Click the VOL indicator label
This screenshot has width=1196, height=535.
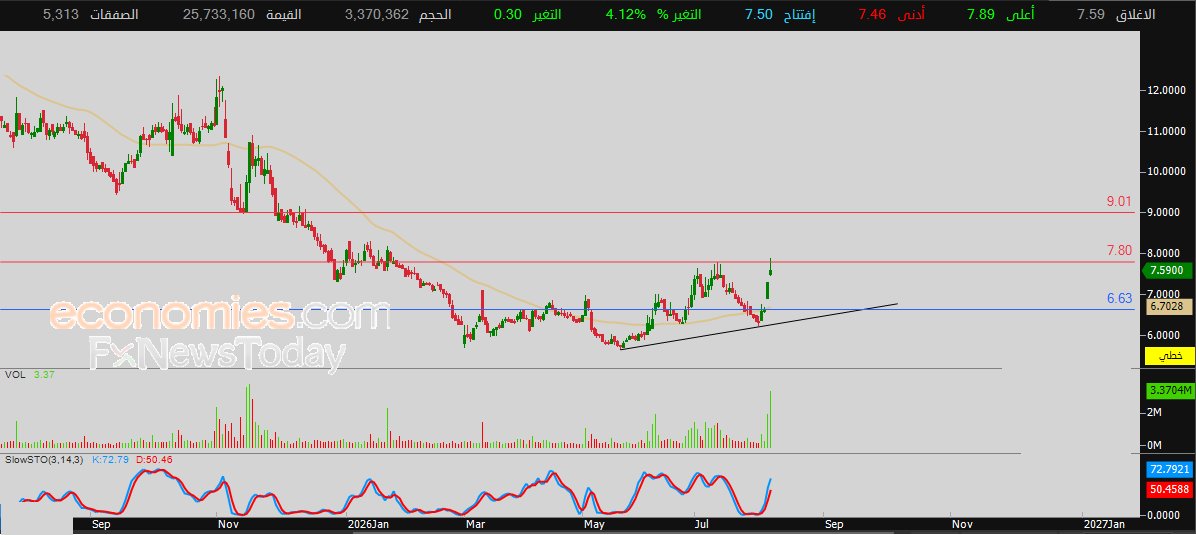(14, 374)
